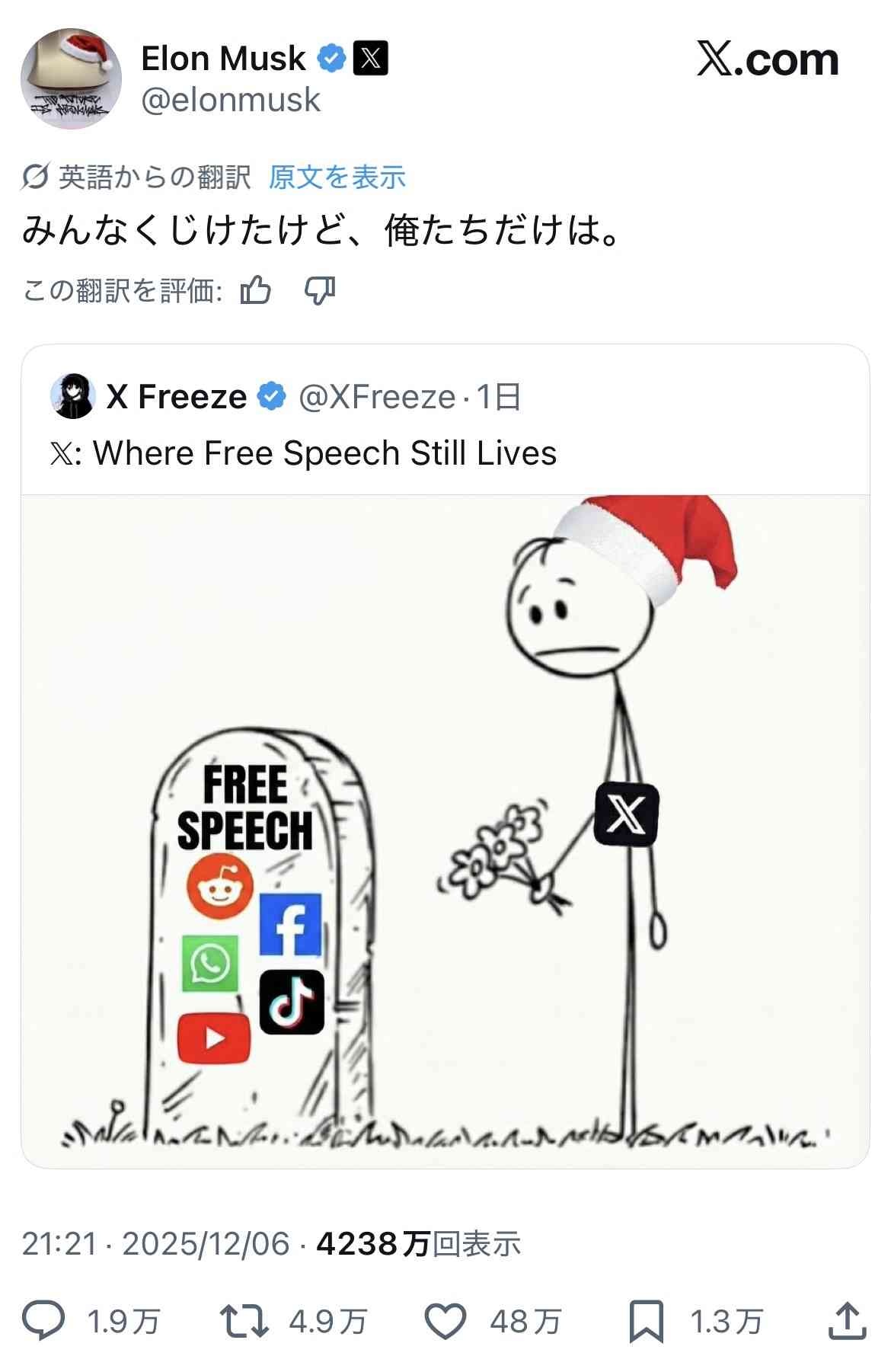The image size is (891, 1372).
Task: Open the X.com logo at top right
Action: [x=768, y=59]
